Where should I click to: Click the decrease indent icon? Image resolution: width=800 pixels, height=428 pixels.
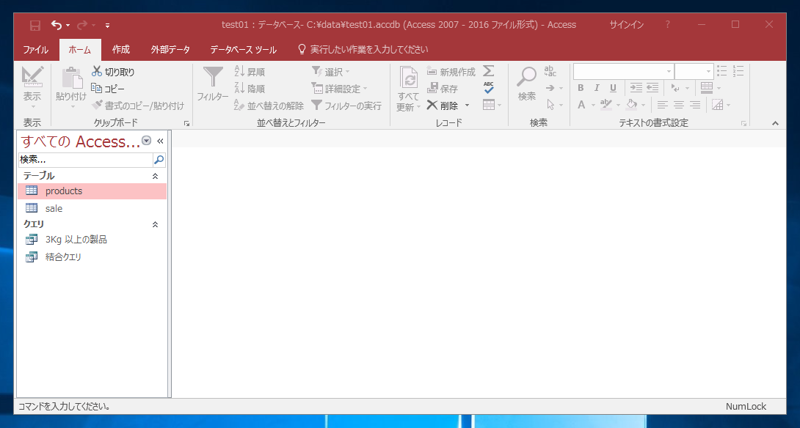(x=653, y=88)
